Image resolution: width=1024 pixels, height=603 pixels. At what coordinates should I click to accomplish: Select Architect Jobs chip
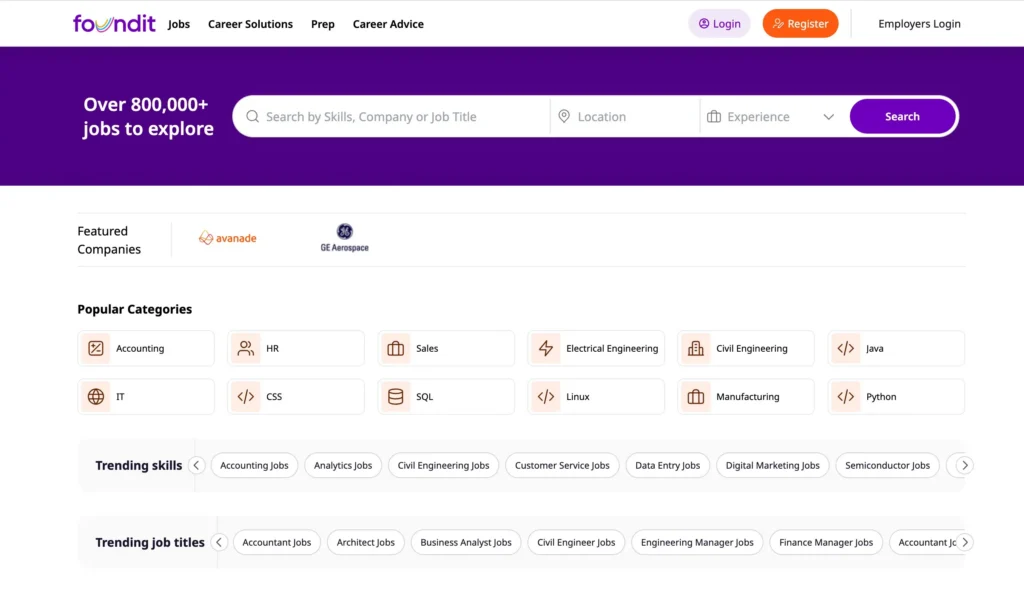[x=366, y=542]
